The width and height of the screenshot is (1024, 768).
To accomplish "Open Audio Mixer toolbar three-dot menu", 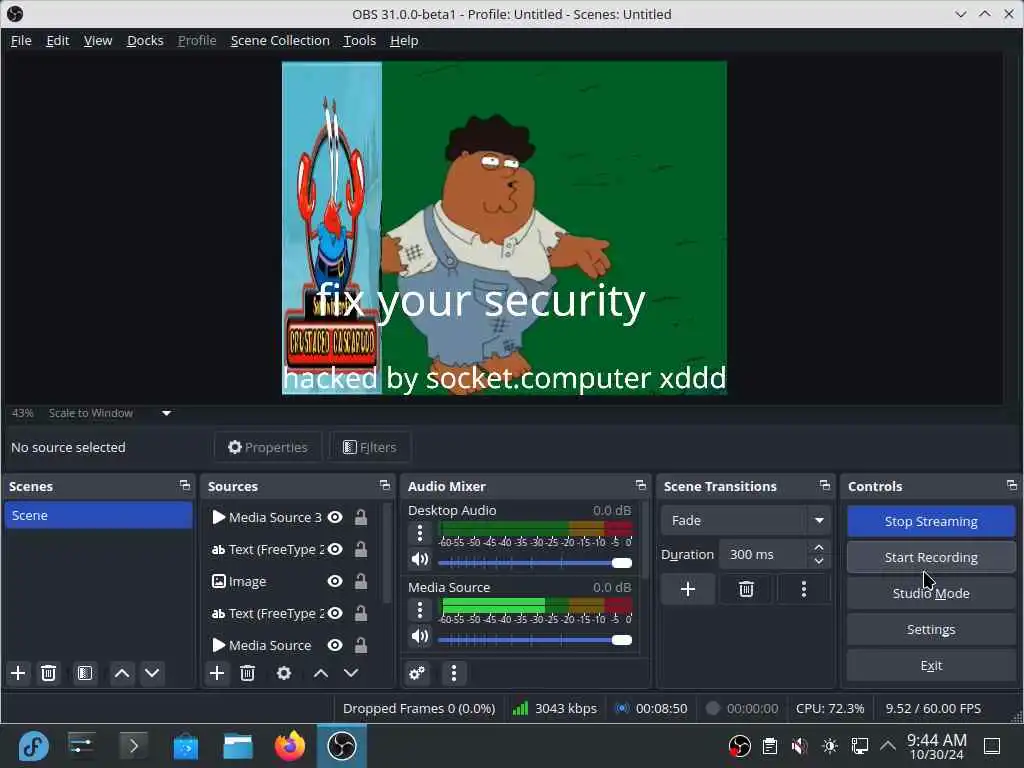I will (x=454, y=673).
